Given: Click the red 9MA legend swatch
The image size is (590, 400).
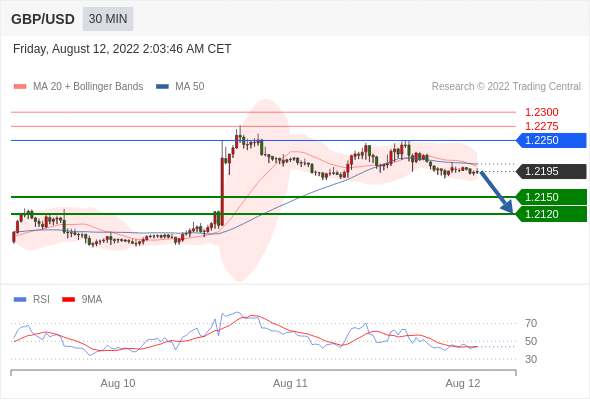Looking at the screenshot, I should [x=68, y=300].
